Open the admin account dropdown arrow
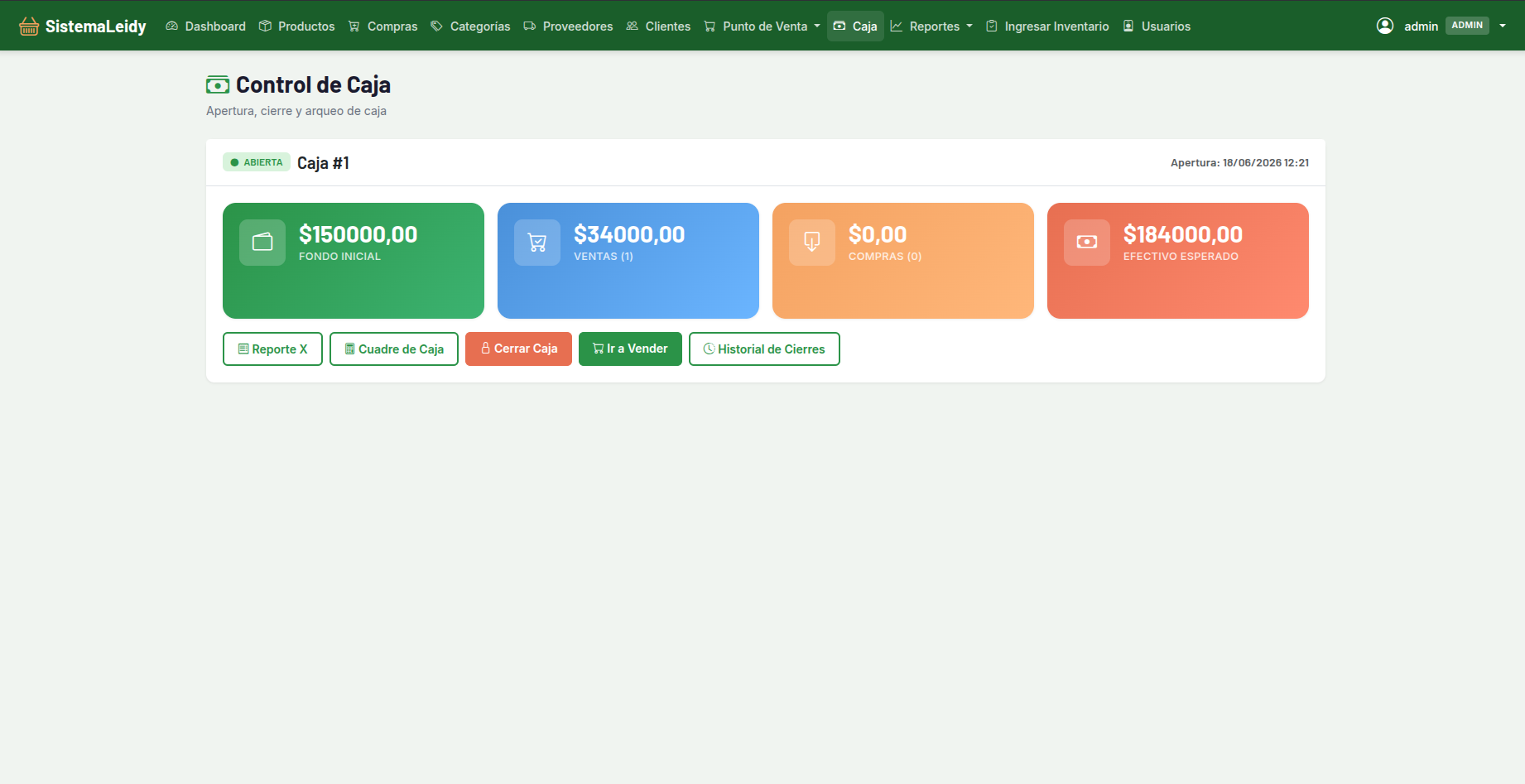The width and height of the screenshot is (1525, 784). click(1503, 26)
